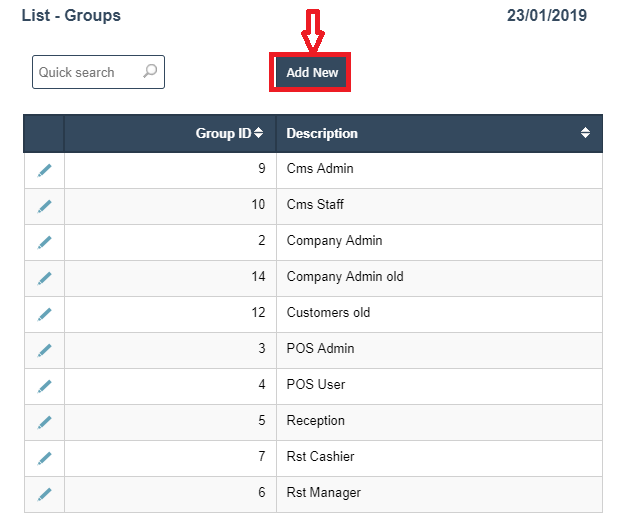Sort by Group ID arrows
Viewport: 629px width, 528px height.
click(259, 133)
